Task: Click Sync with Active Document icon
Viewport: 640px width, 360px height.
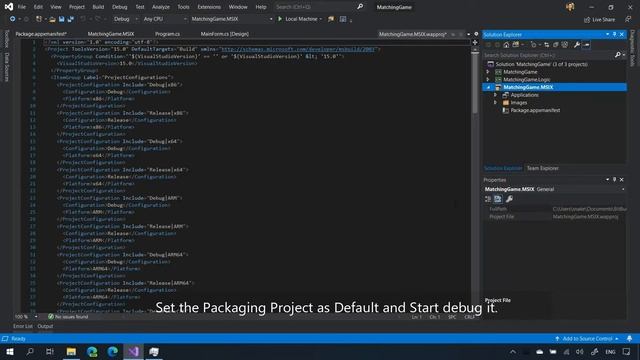Action: point(547,45)
